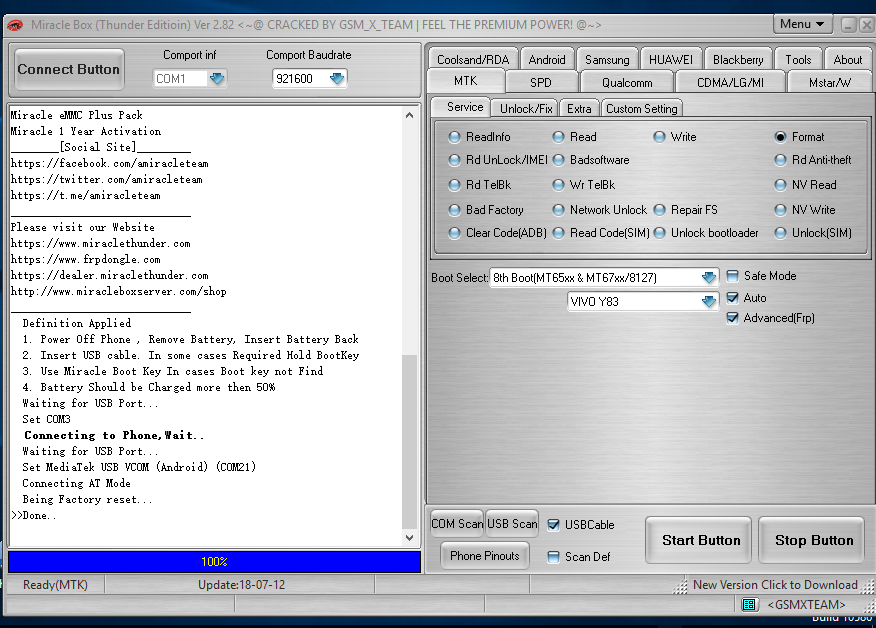Open the Samsung tab
Viewport: 876px width, 628px height.
click(607, 59)
